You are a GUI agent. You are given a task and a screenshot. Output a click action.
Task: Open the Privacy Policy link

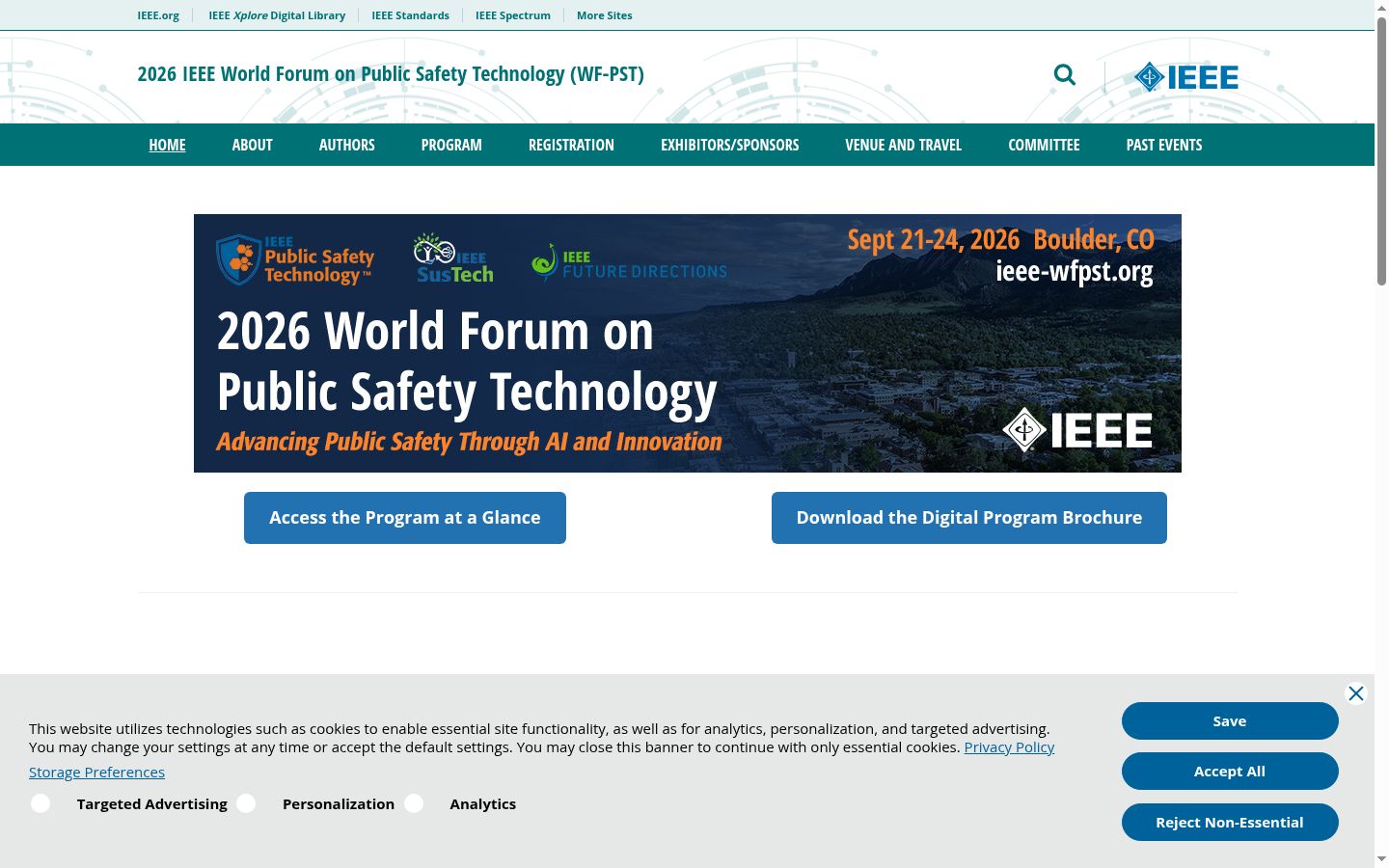1009,747
